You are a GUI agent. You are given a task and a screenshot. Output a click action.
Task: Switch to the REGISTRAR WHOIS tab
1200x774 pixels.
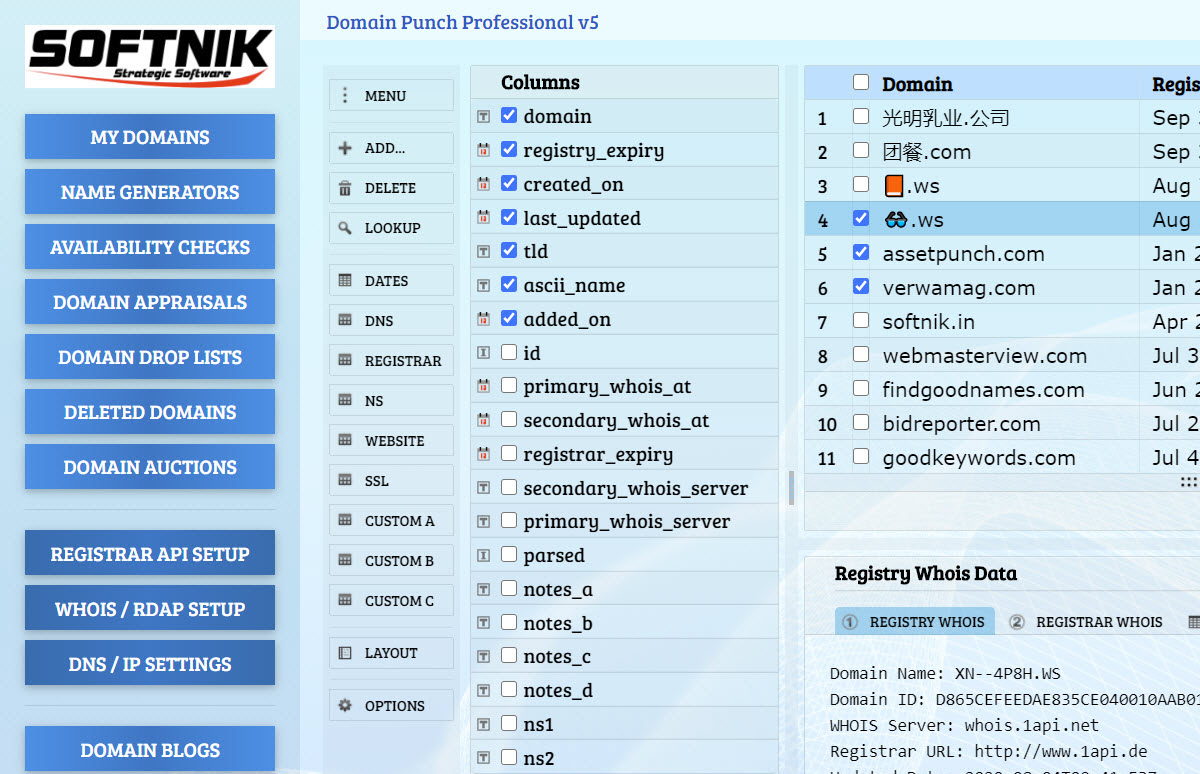click(1086, 621)
